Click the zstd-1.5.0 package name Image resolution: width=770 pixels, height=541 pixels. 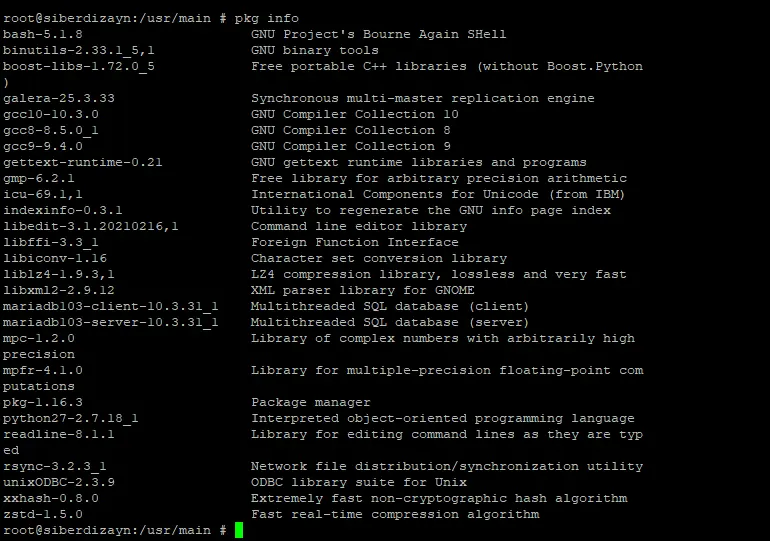43,514
